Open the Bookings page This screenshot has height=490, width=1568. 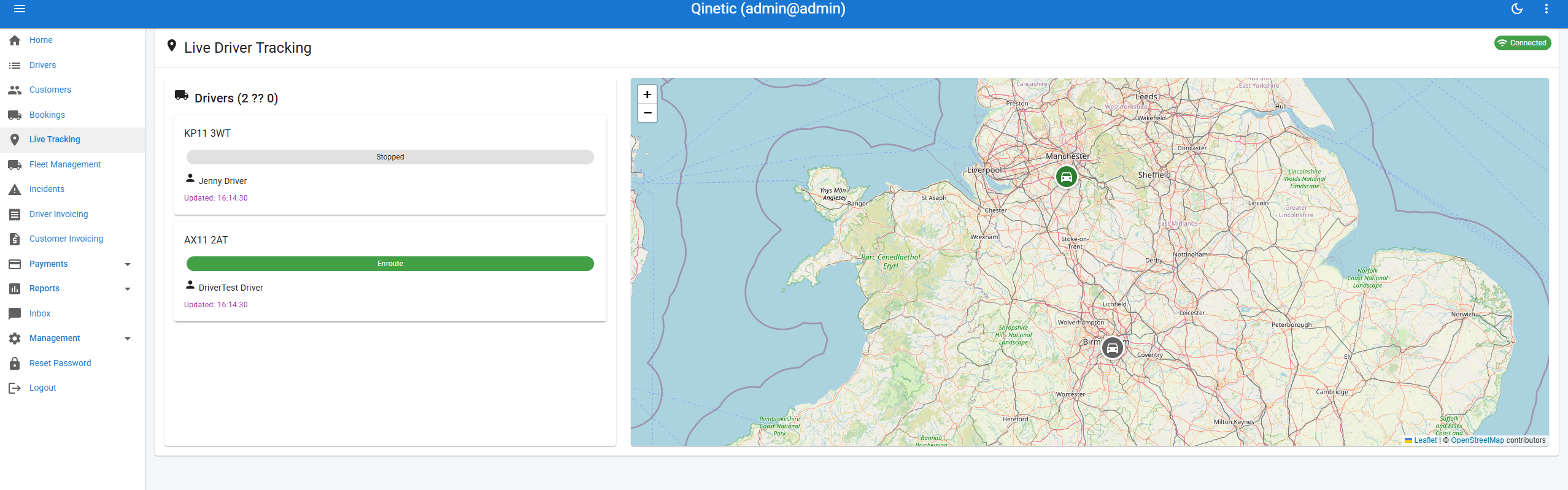point(47,115)
